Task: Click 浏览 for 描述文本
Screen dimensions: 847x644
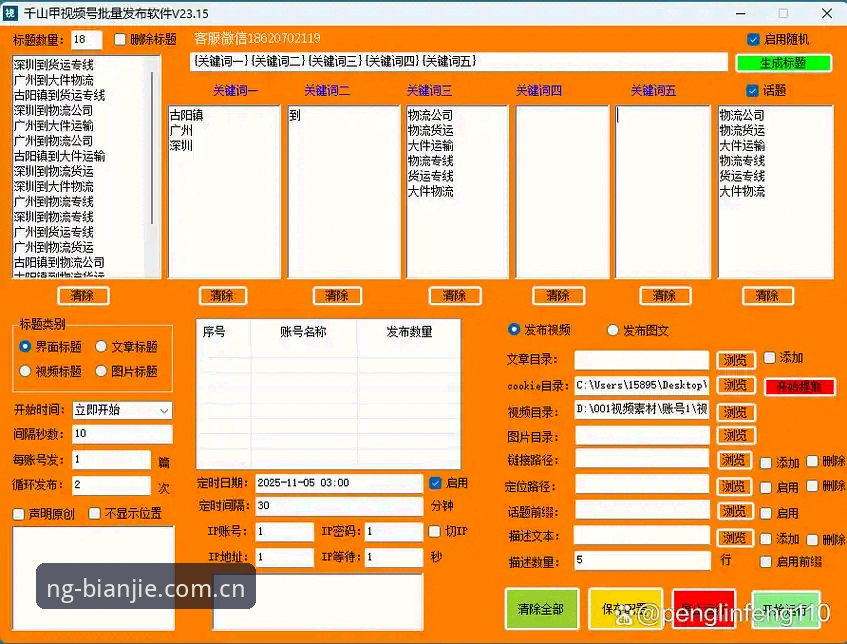Action: coord(734,538)
